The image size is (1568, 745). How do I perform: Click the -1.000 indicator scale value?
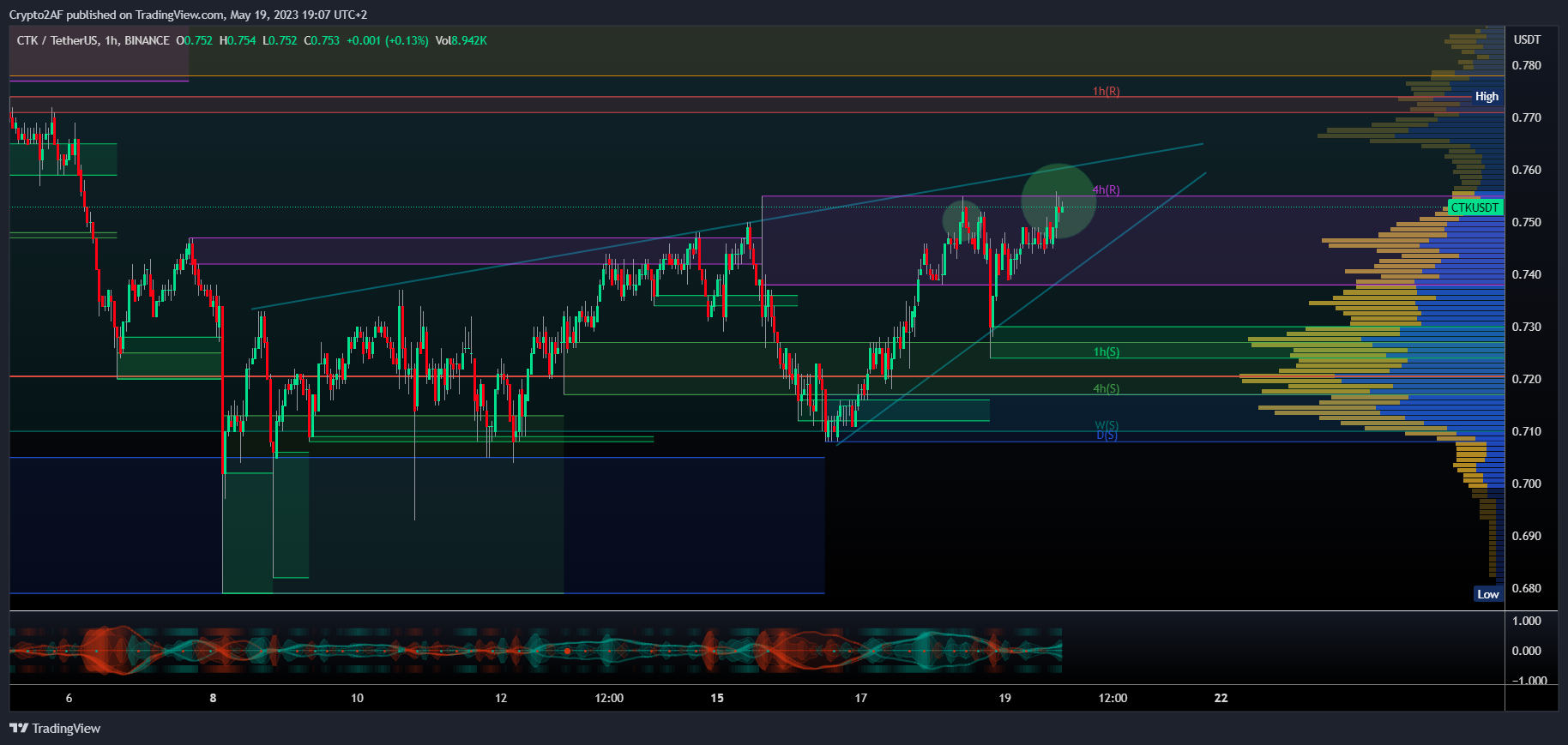1529,680
